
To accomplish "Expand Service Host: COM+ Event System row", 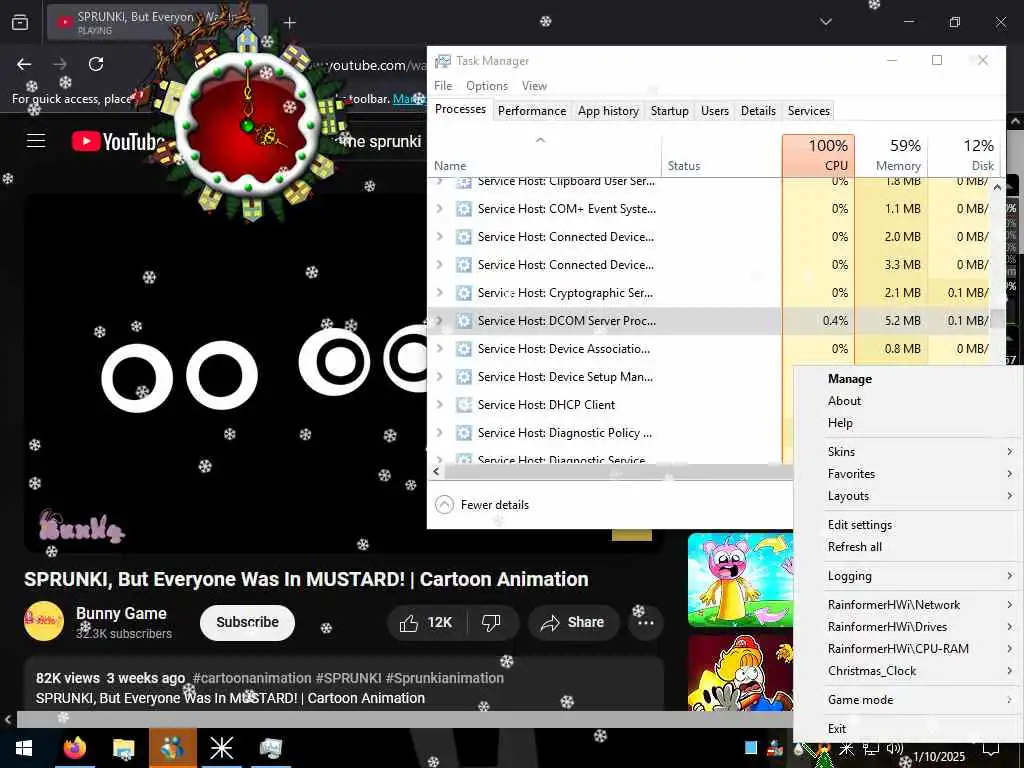I will coord(440,209).
